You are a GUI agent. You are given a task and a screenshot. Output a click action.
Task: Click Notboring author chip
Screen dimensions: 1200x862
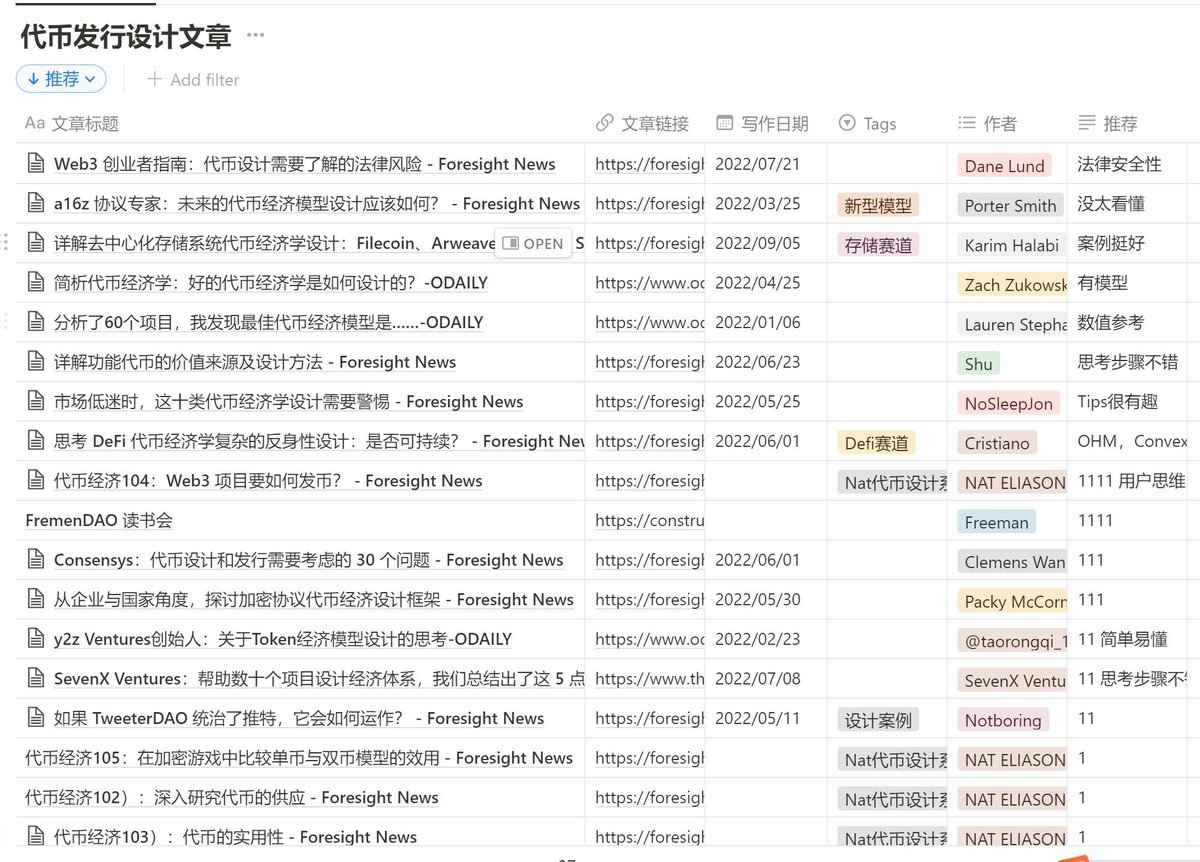[1003, 720]
